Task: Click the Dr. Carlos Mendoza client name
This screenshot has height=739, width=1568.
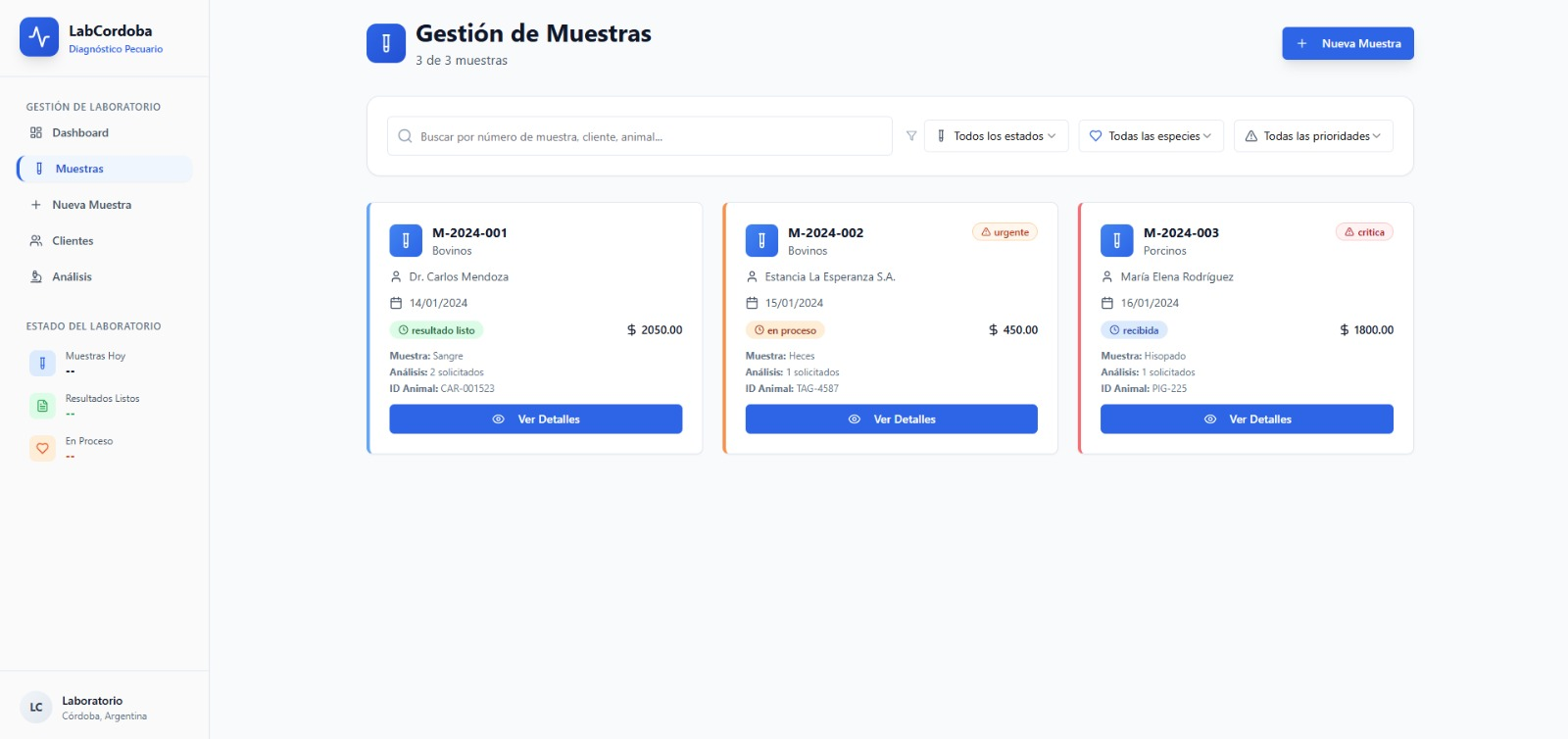Action: point(459,277)
